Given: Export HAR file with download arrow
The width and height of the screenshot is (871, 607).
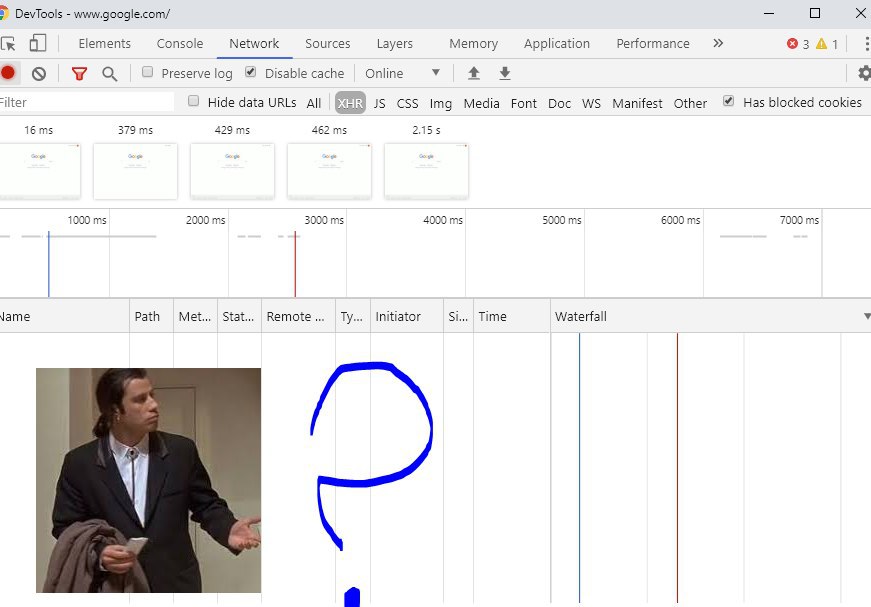Looking at the screenshot, I should (504, 73).
